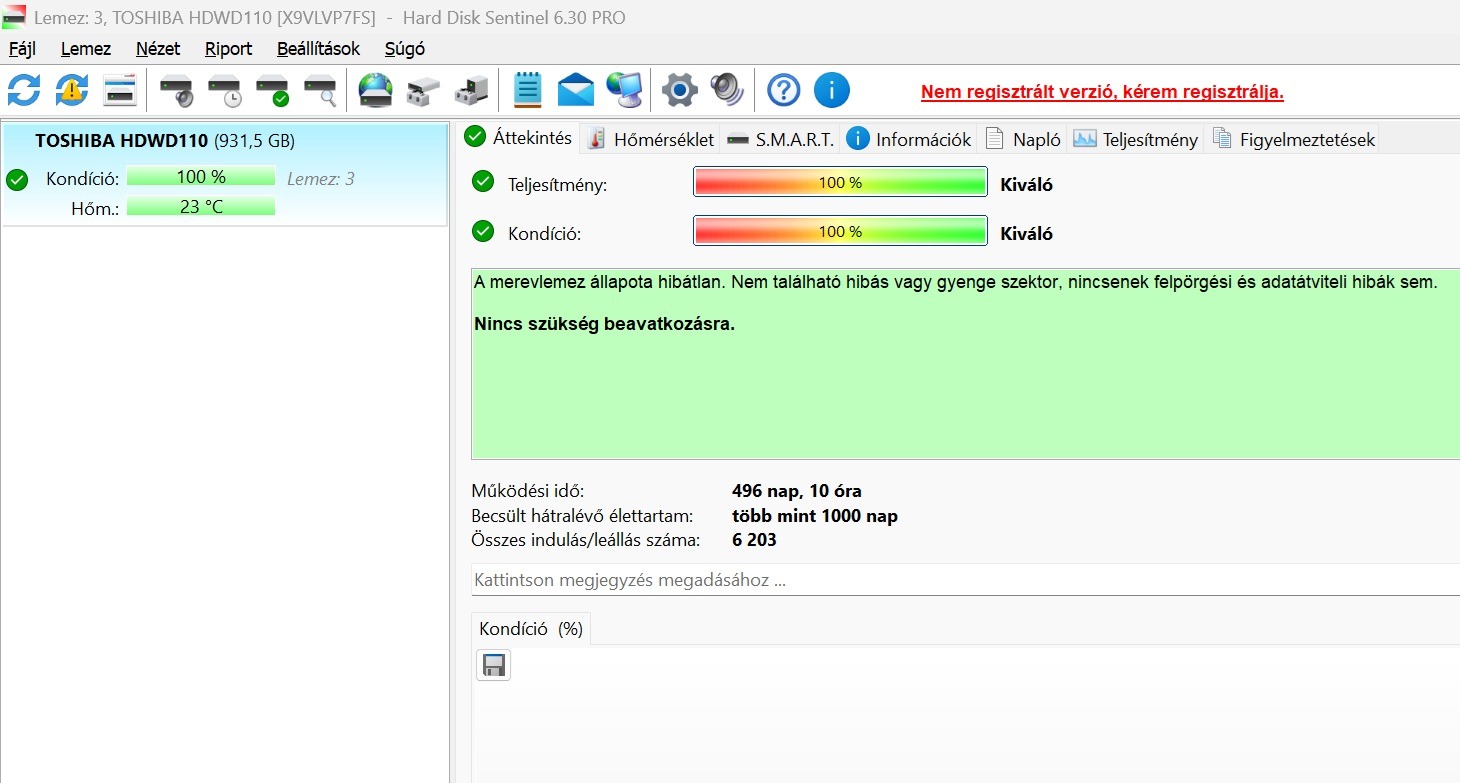Click the Kondíció 100 % bar in overview
This screenshot has width=1460, height=783.
(x=840, y=231)
